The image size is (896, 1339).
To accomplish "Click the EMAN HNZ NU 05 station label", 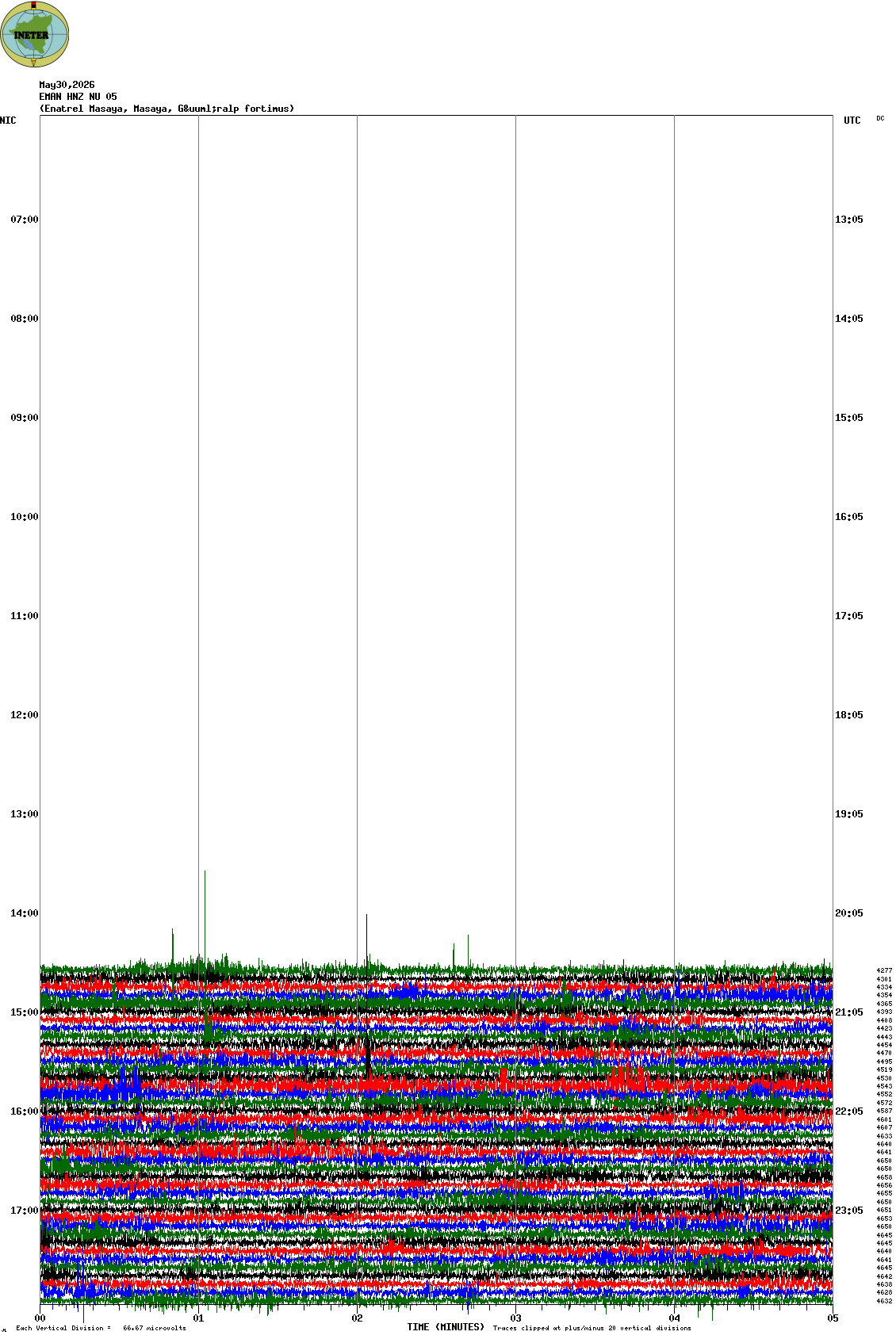I will (78, 97).
